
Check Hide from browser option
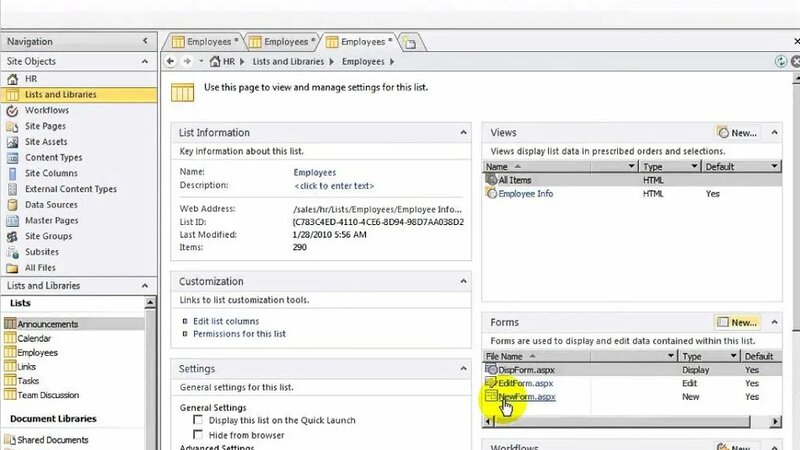(x=198, y=435)
